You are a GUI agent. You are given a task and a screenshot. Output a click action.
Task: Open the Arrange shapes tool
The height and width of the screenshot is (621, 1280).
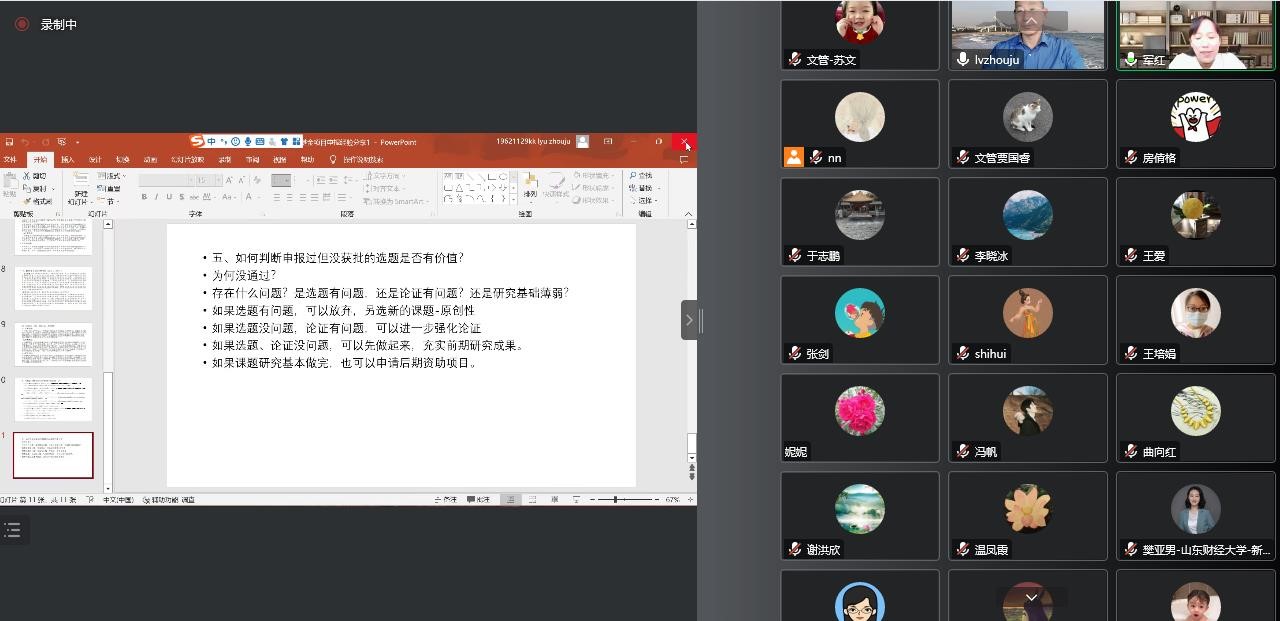530,185
